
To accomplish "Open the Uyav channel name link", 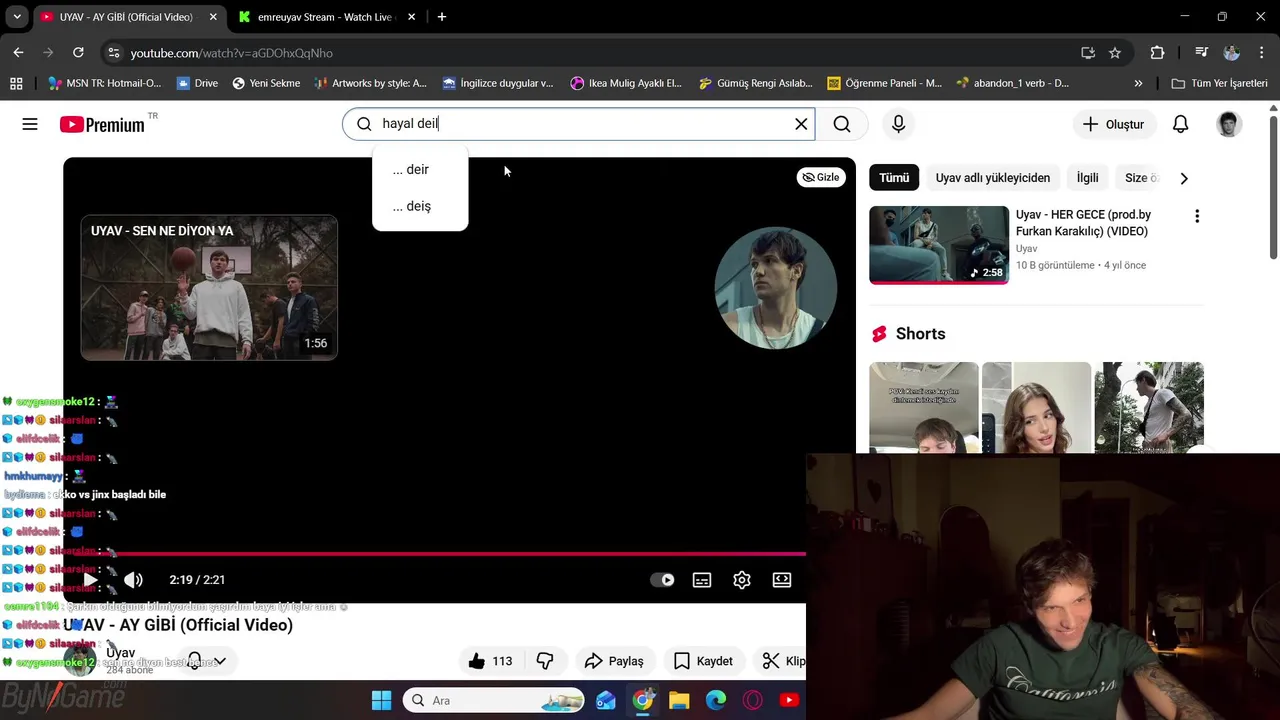I will click(120, 652).
